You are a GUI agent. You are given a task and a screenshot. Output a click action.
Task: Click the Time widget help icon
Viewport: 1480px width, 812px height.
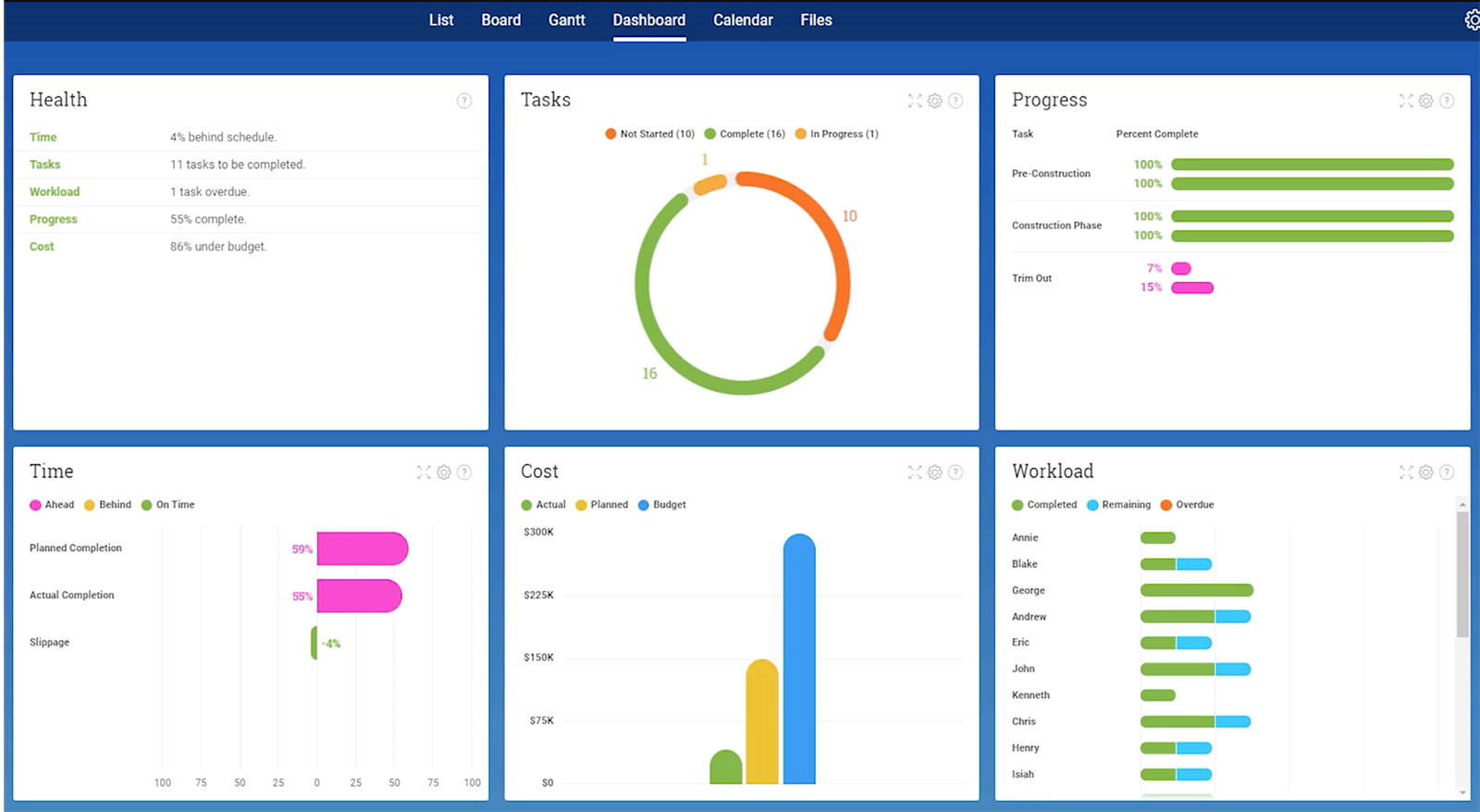pyautogui.click(x=464, y=473)
